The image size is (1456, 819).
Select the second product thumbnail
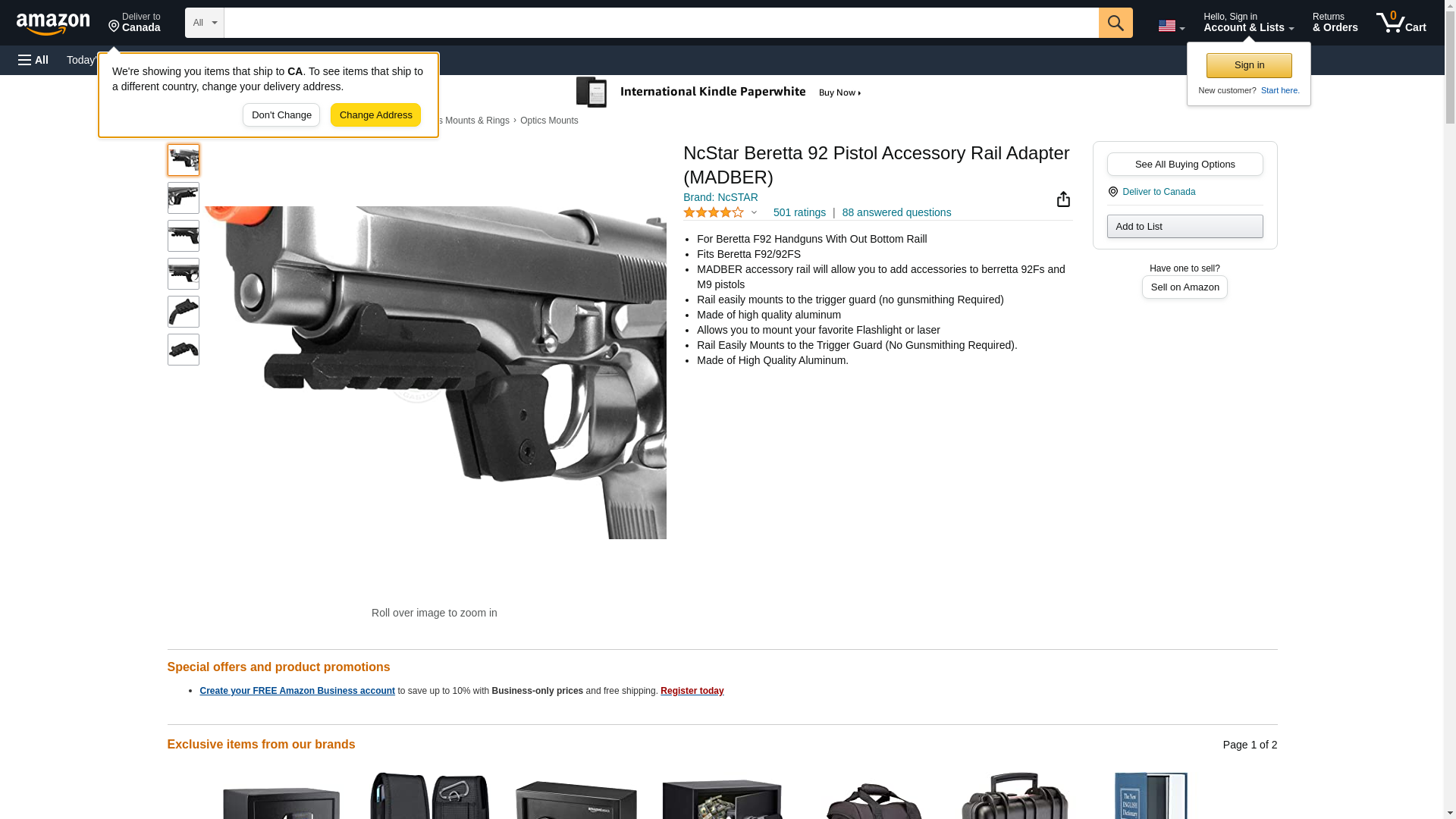[x=183, y=198]
